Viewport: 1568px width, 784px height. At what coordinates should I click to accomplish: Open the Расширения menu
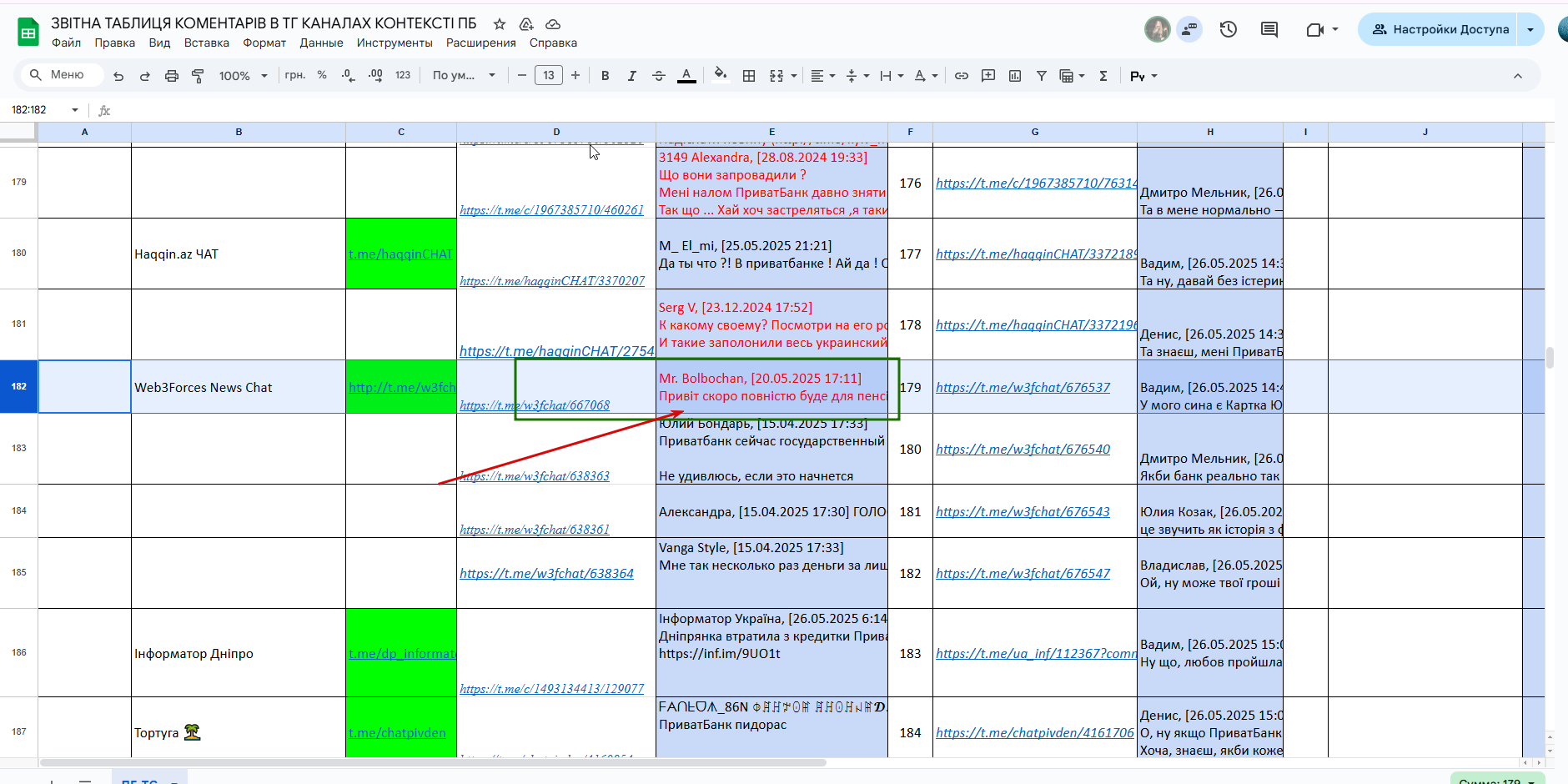481,43
